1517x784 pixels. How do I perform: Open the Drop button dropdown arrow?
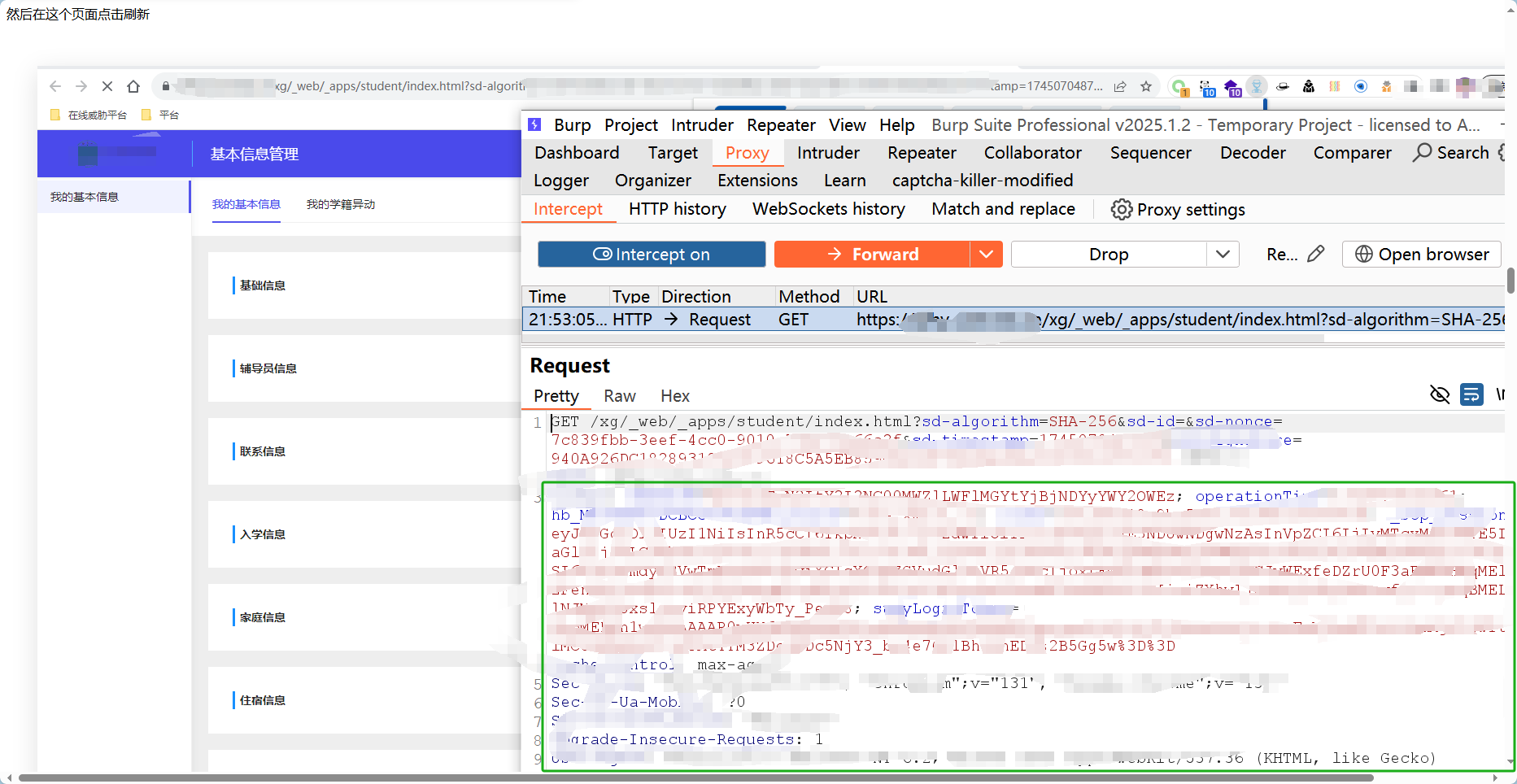coord(1223,254)
